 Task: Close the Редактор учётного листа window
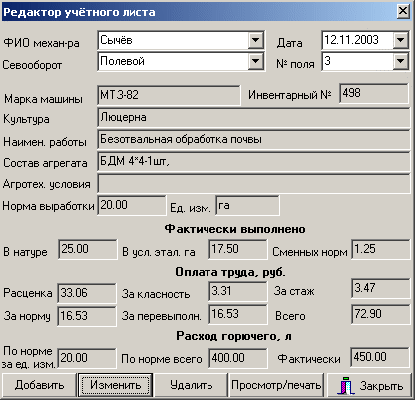[403, 12]
